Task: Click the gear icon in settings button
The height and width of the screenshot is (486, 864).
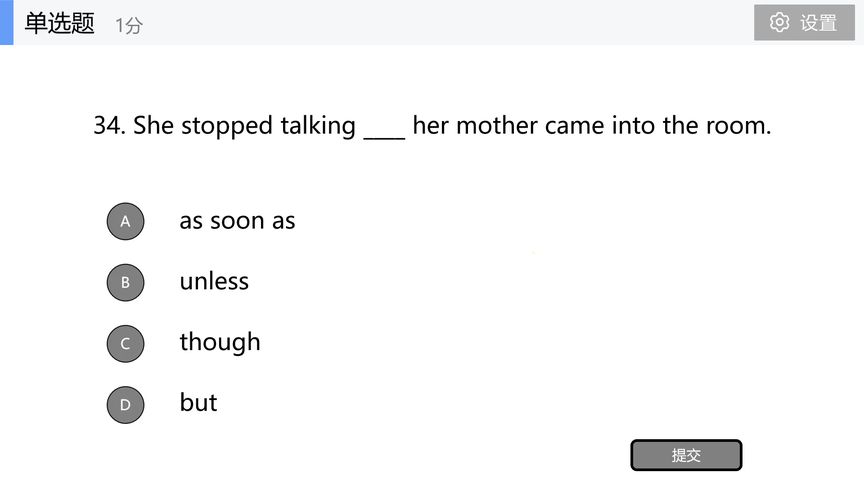Action: (779, 23)
